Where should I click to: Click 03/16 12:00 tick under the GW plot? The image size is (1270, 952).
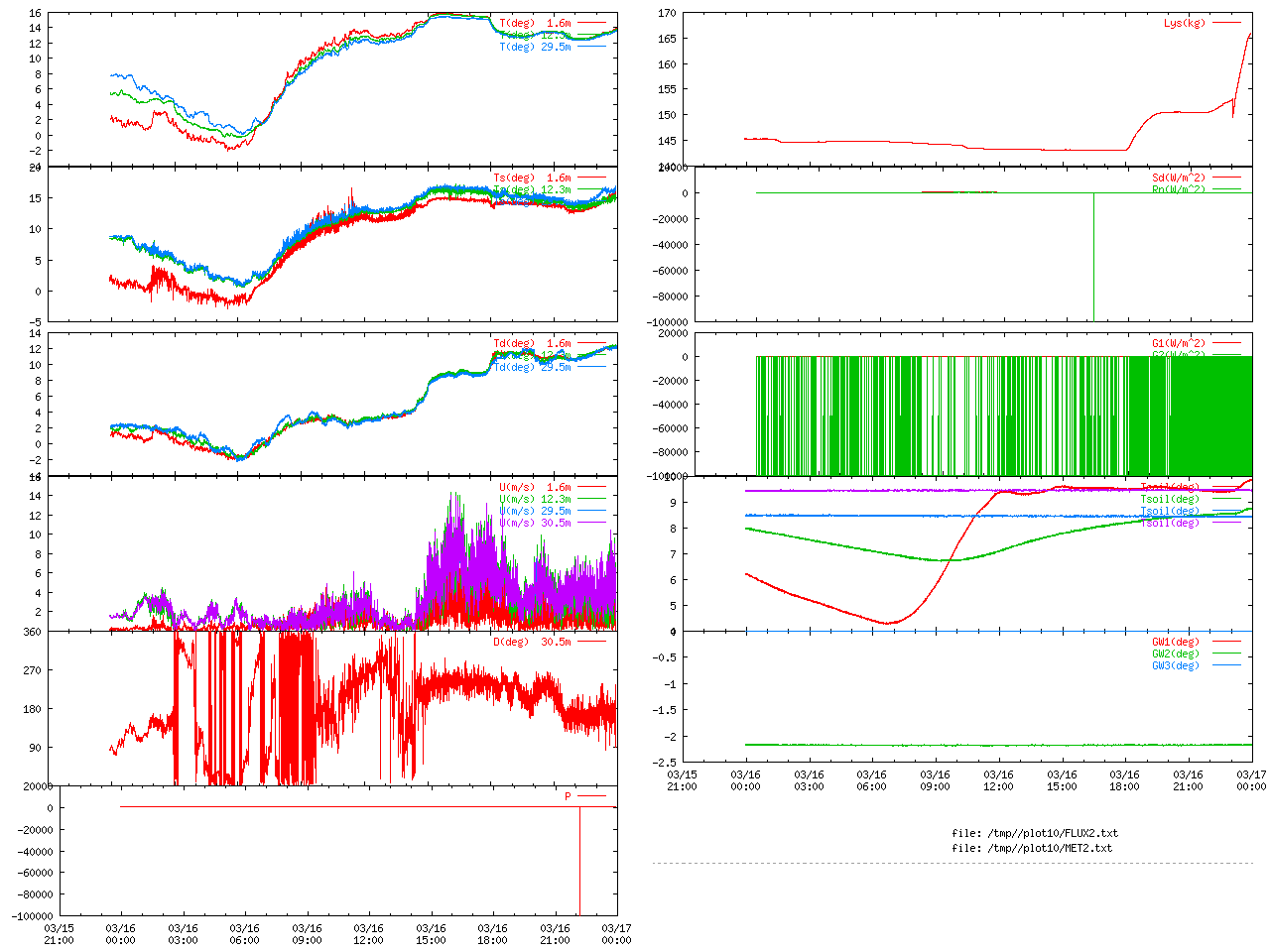pos(999,780)
